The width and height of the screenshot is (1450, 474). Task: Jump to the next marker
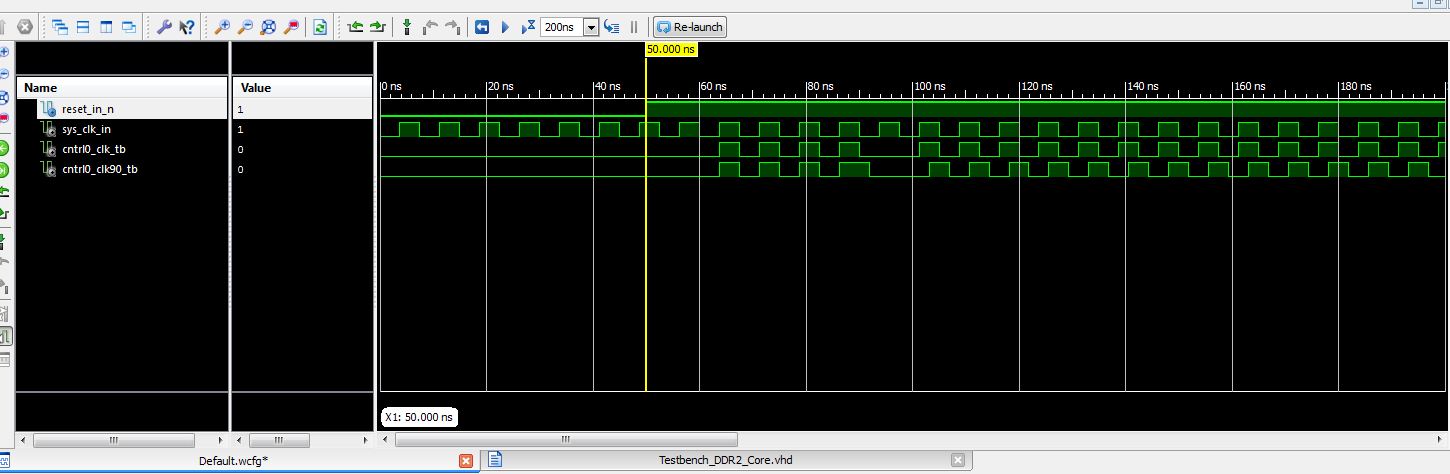(453, 27)
